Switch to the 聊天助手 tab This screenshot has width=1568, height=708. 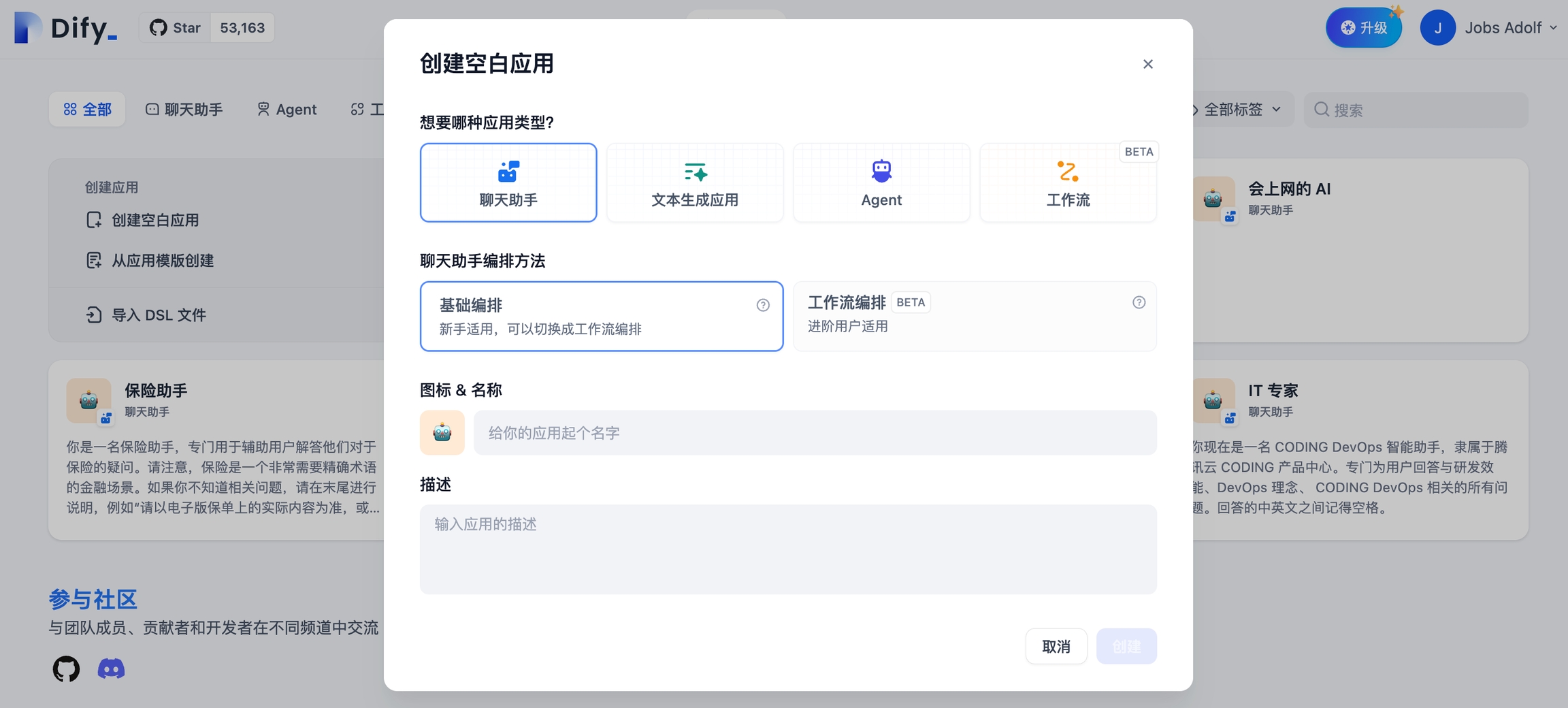[x=184, y=110]
